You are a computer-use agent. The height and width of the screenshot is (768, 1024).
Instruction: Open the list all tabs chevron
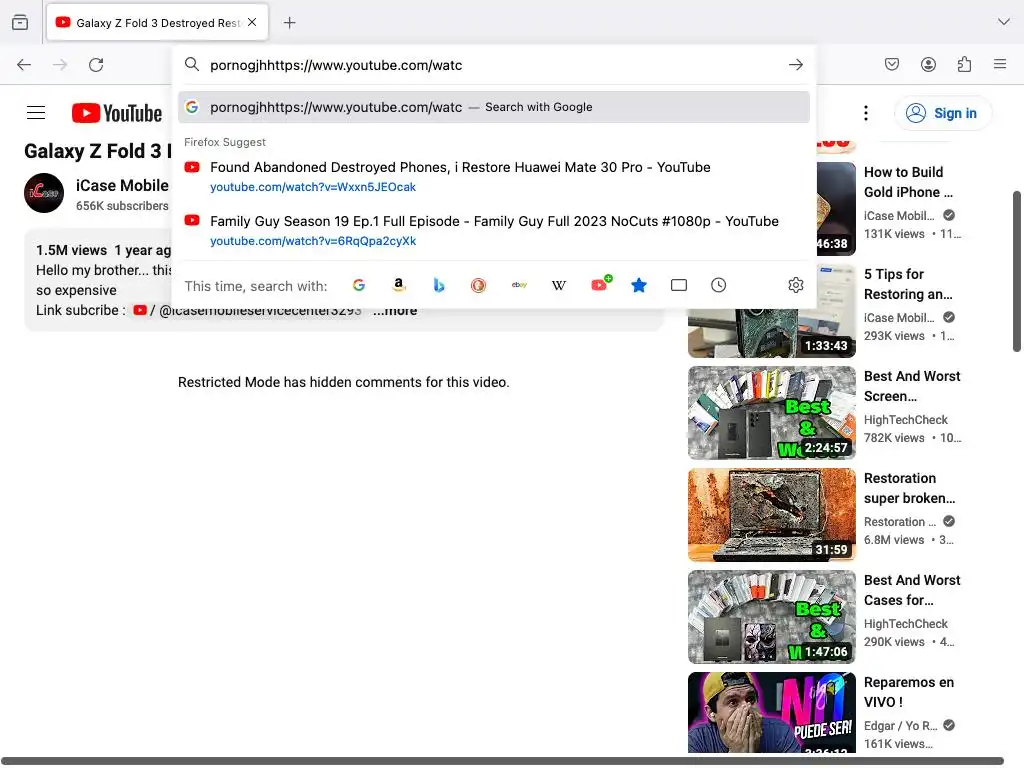pos(1003,22)
